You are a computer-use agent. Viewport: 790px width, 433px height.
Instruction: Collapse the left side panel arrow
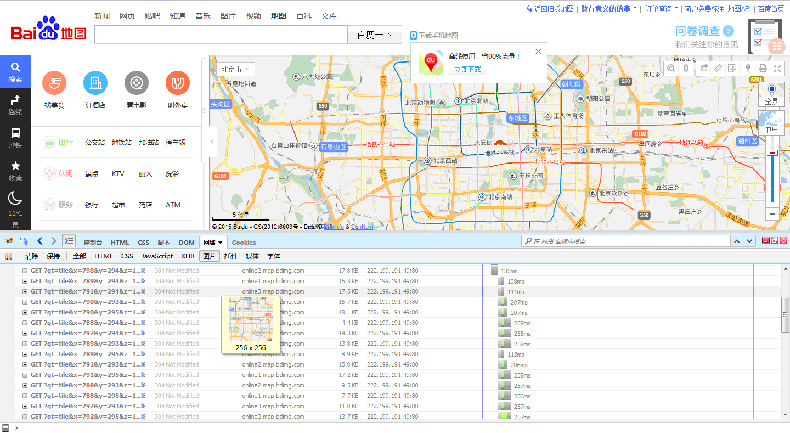point(212,141)
